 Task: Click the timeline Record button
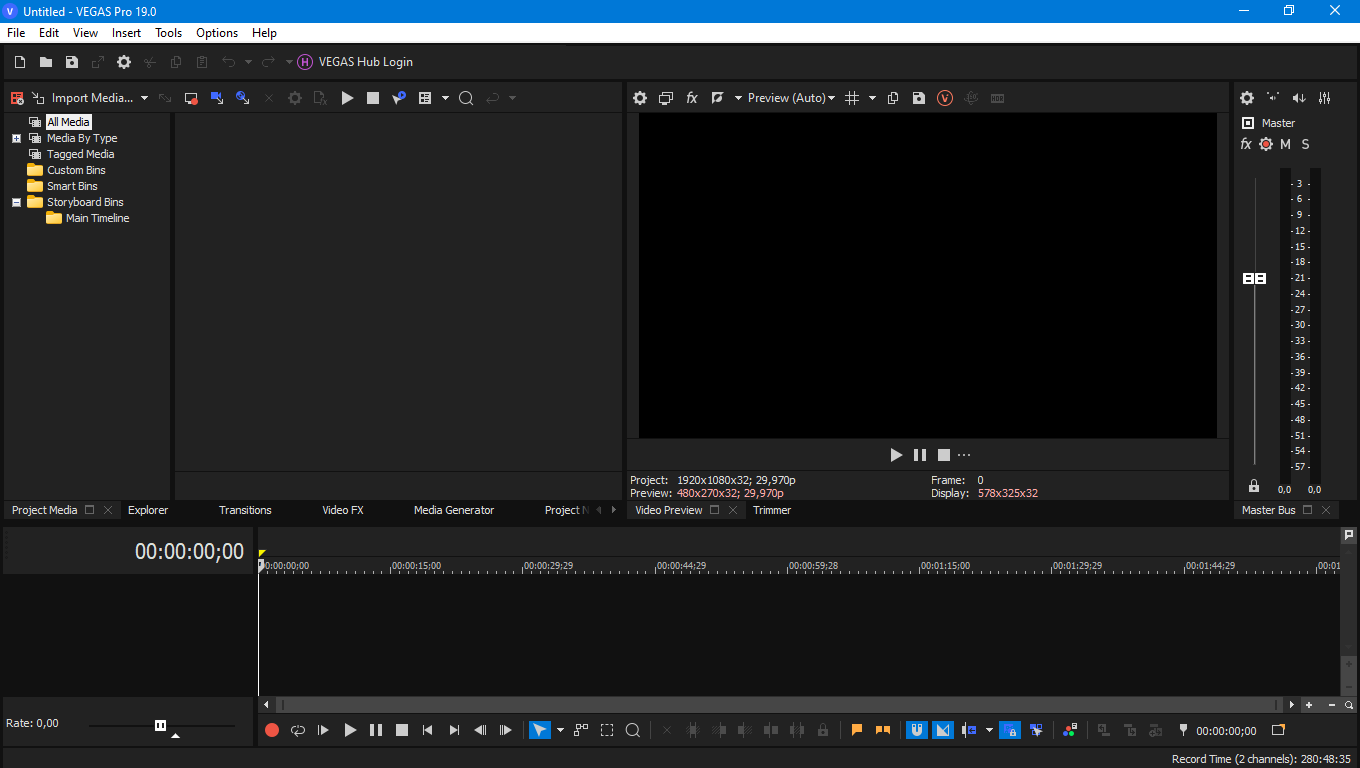point(272,730)
